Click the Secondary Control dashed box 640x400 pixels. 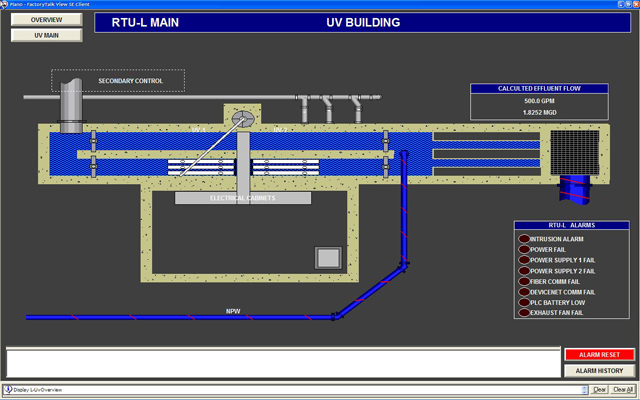point(118,80)
